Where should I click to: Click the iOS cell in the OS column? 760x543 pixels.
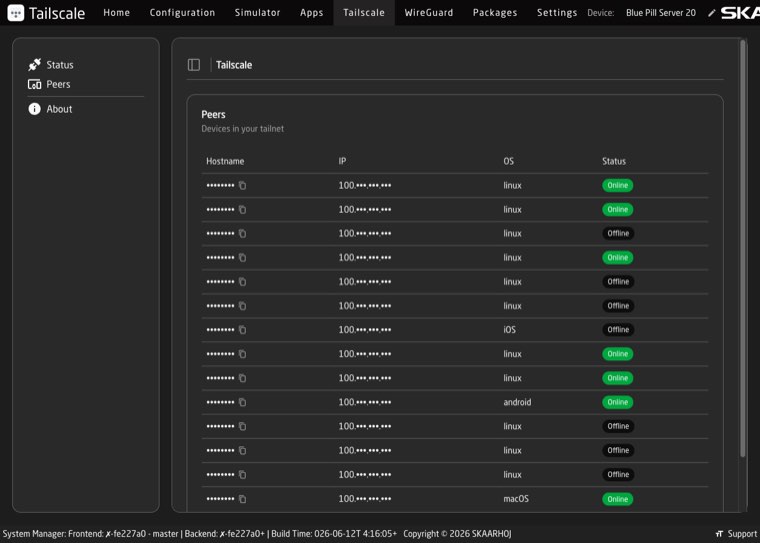point(509,330)
